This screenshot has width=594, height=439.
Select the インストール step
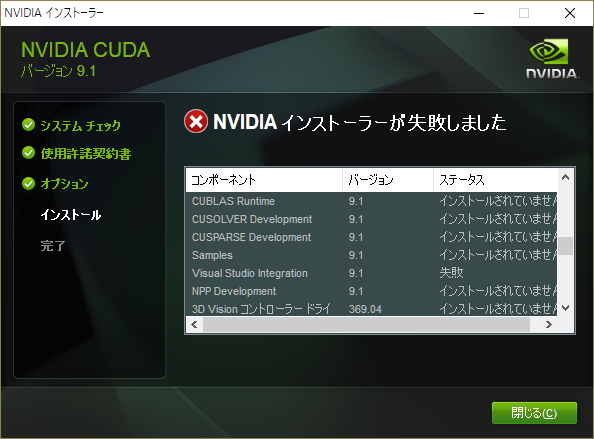71,215
